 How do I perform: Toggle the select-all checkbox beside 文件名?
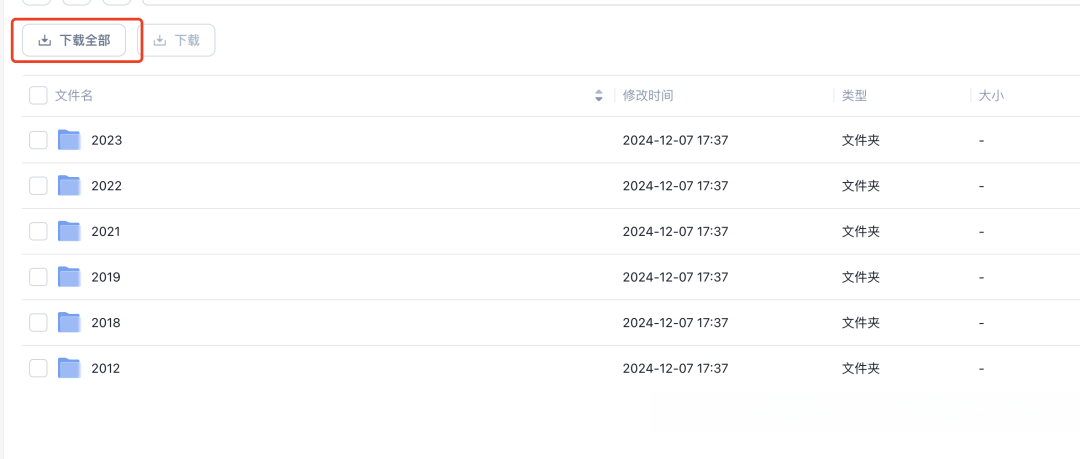pyautogui.click(x=38, y=96)
